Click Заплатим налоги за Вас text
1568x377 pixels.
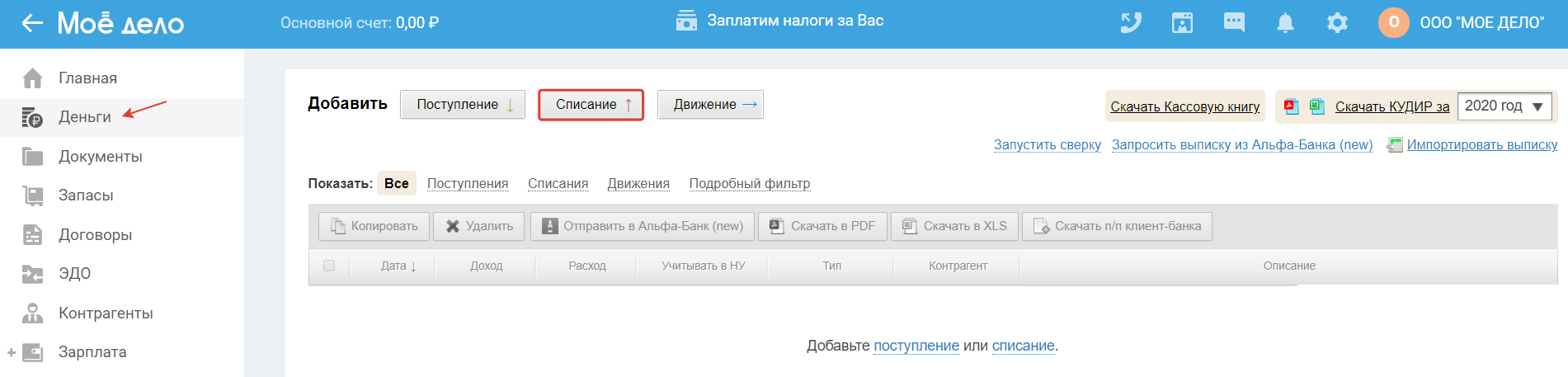click(795, 21)
